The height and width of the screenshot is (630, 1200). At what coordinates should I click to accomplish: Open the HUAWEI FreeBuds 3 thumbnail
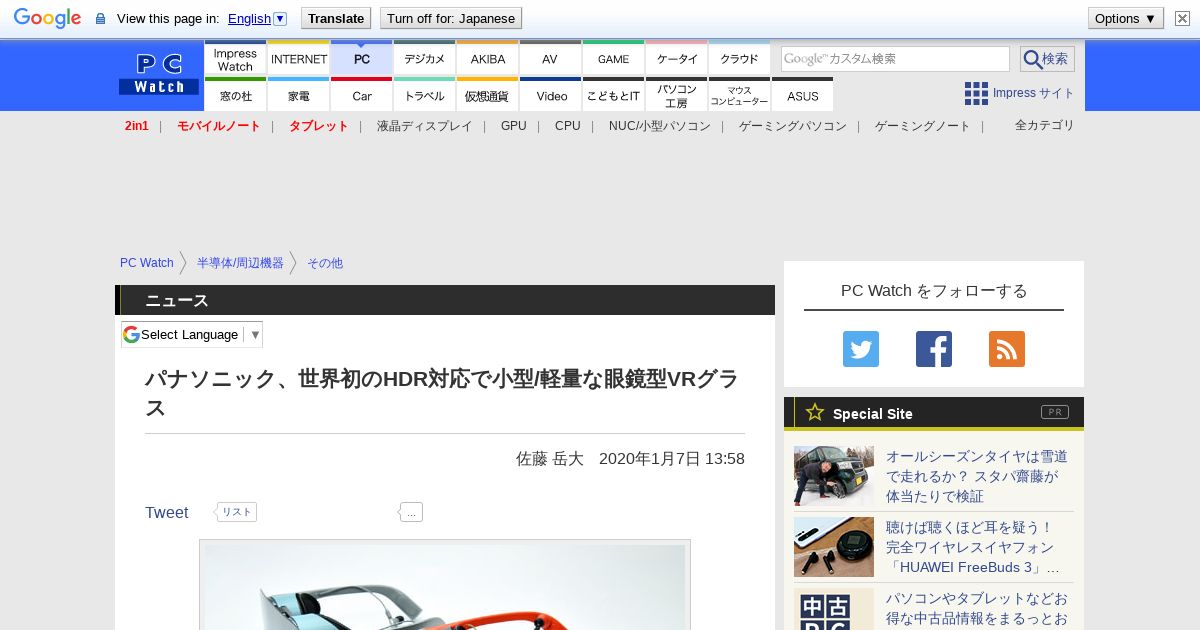pos(834,547)
